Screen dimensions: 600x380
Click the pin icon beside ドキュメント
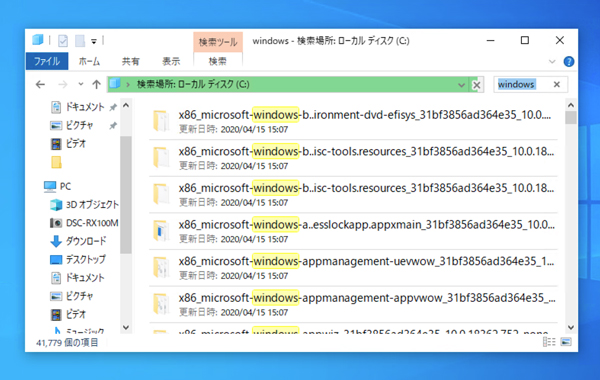(113, 107)
